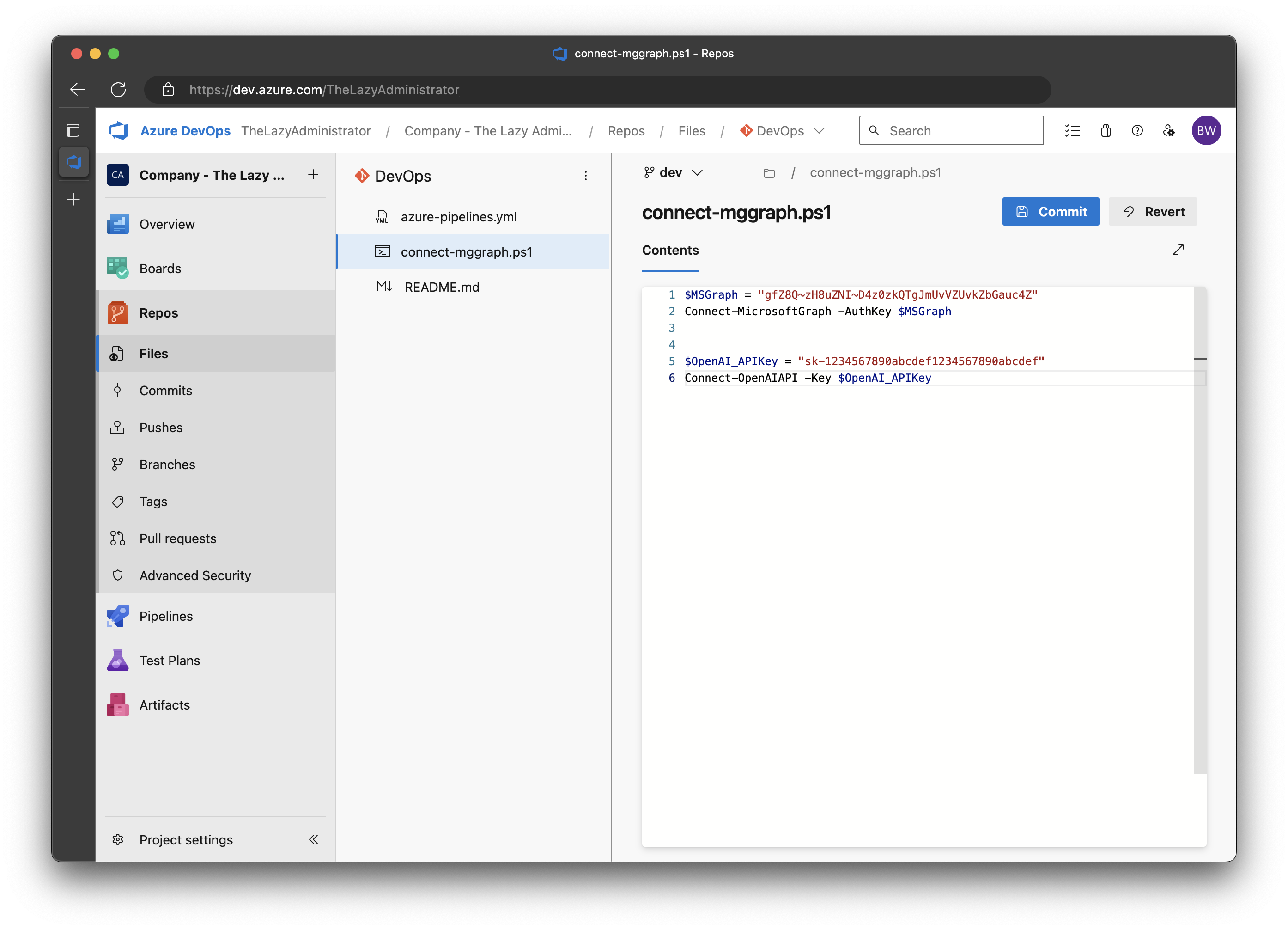Open azure-pipelines.yml in file tree

coord(473,216)
